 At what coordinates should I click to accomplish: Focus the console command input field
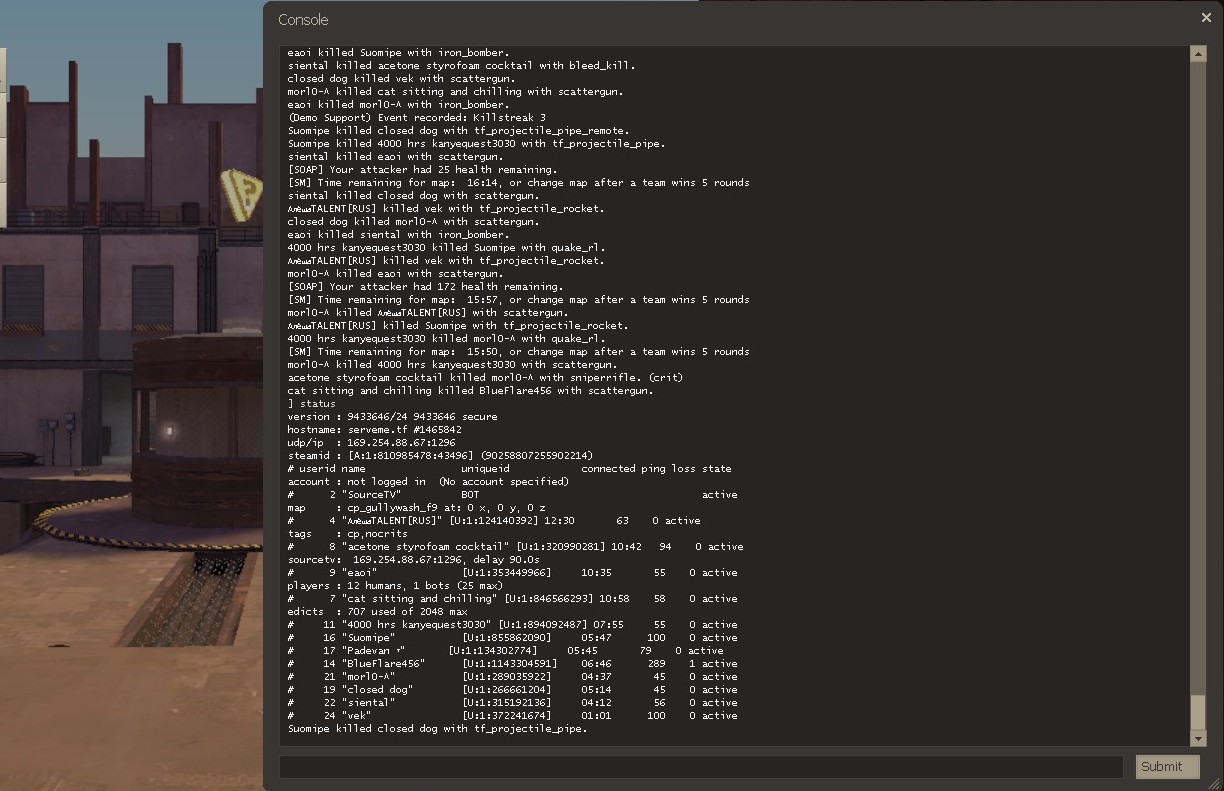pyautogui.click(x=700, y=767)
